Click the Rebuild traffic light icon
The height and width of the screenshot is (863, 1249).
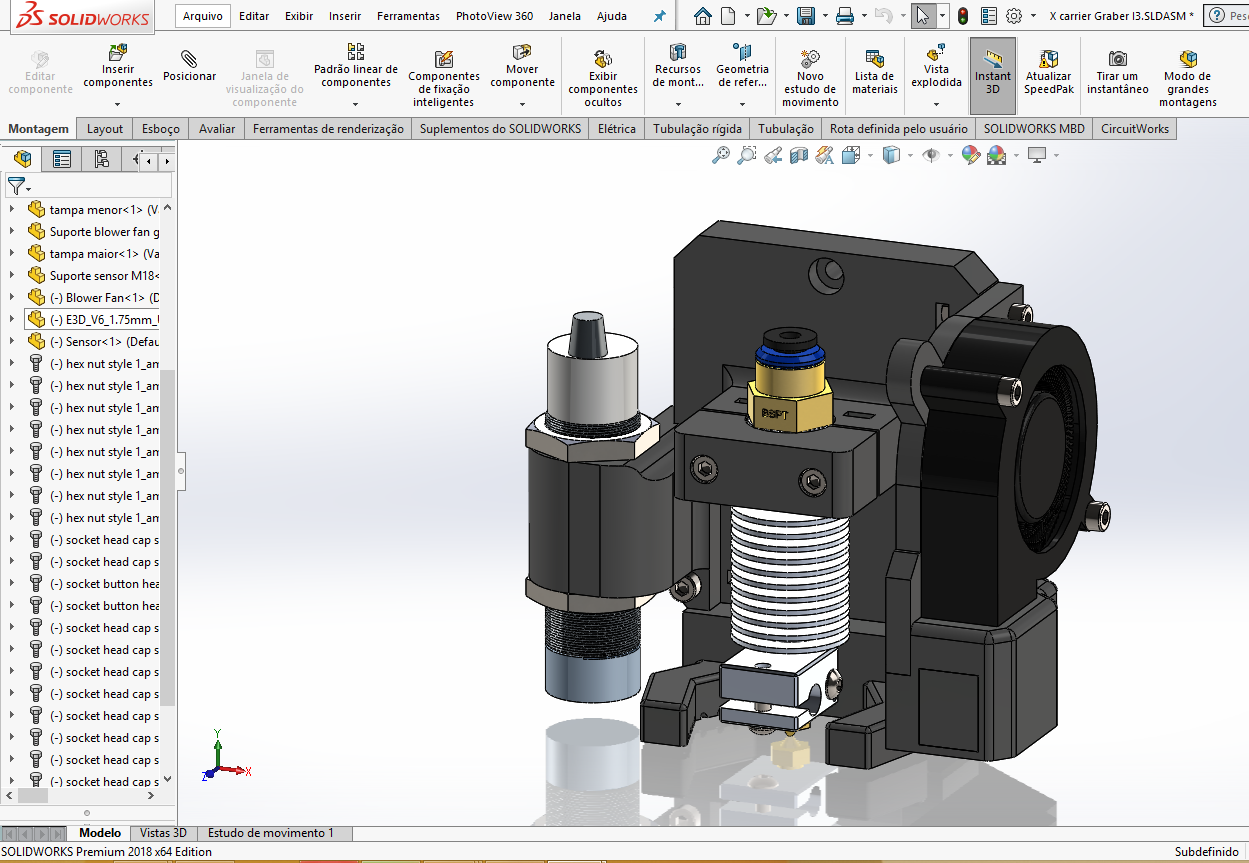(963, 16)
